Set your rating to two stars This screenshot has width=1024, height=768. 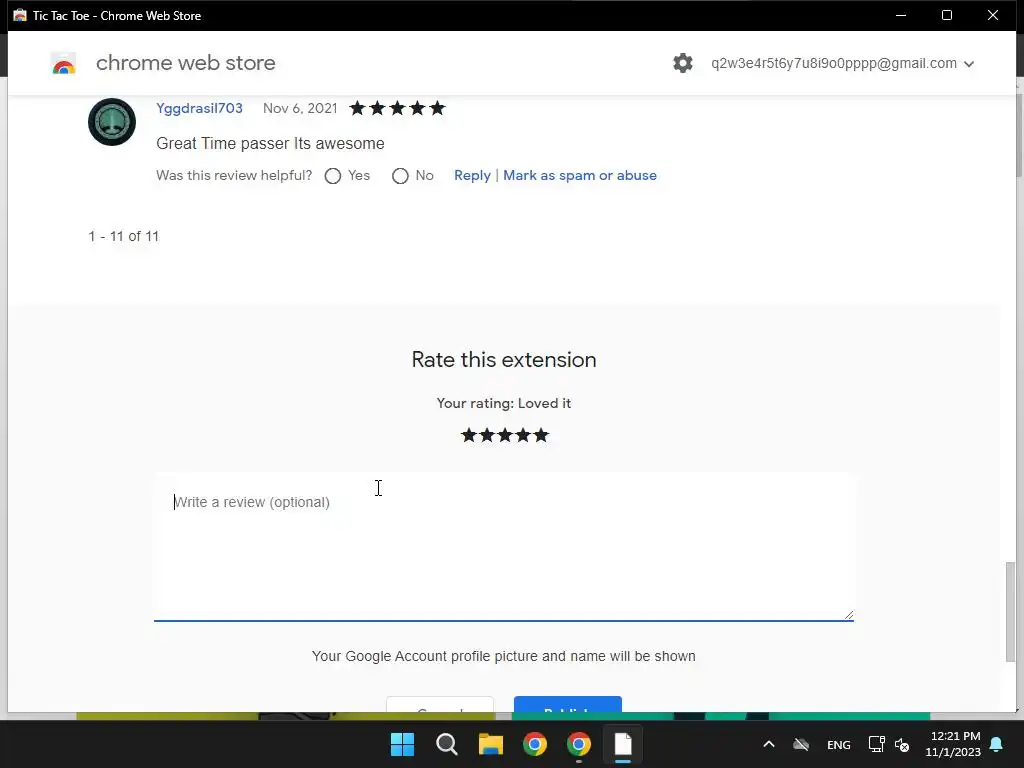tap(487, 435)
